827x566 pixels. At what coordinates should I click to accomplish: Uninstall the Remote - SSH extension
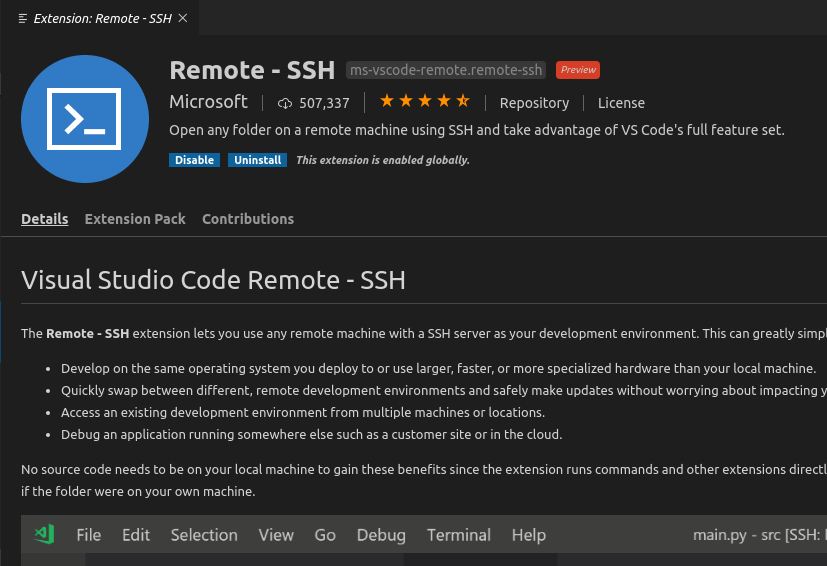click(257, 160)
